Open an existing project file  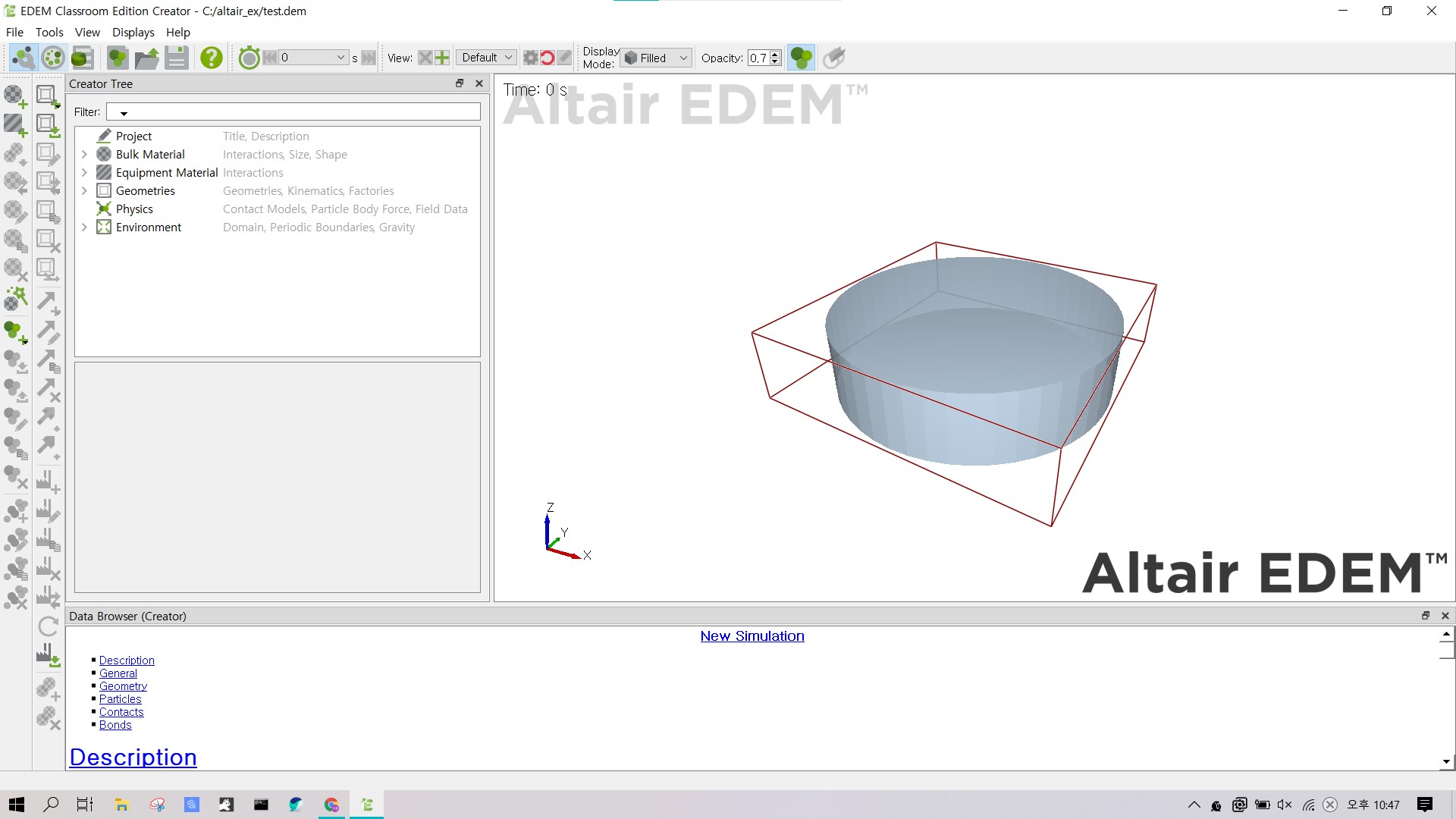pyautogui.click(x=146, y=57)
